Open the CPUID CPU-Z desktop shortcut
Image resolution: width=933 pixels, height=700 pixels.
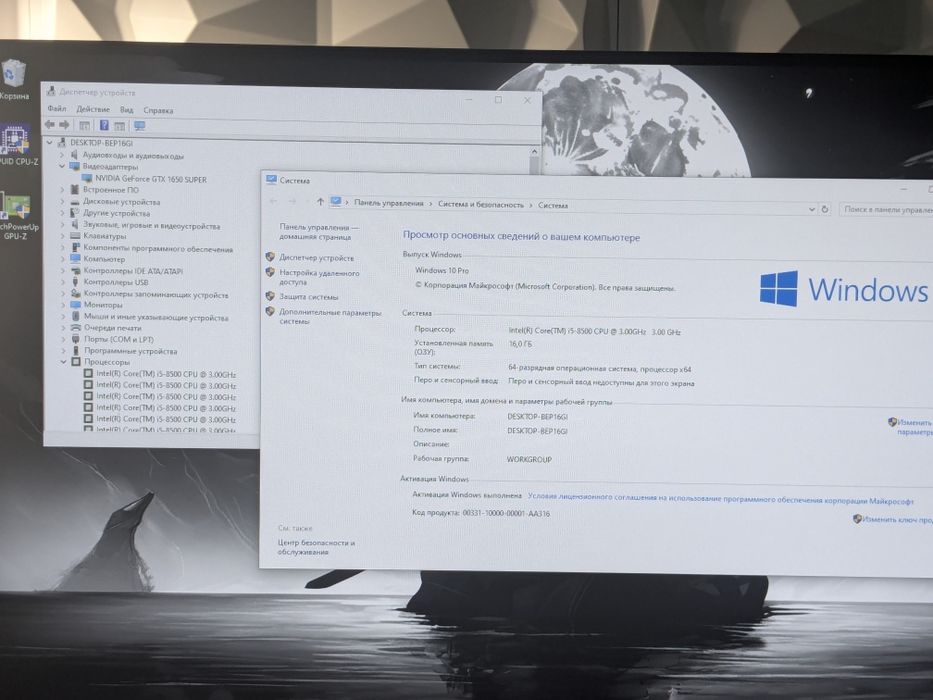tap(17, 145)
